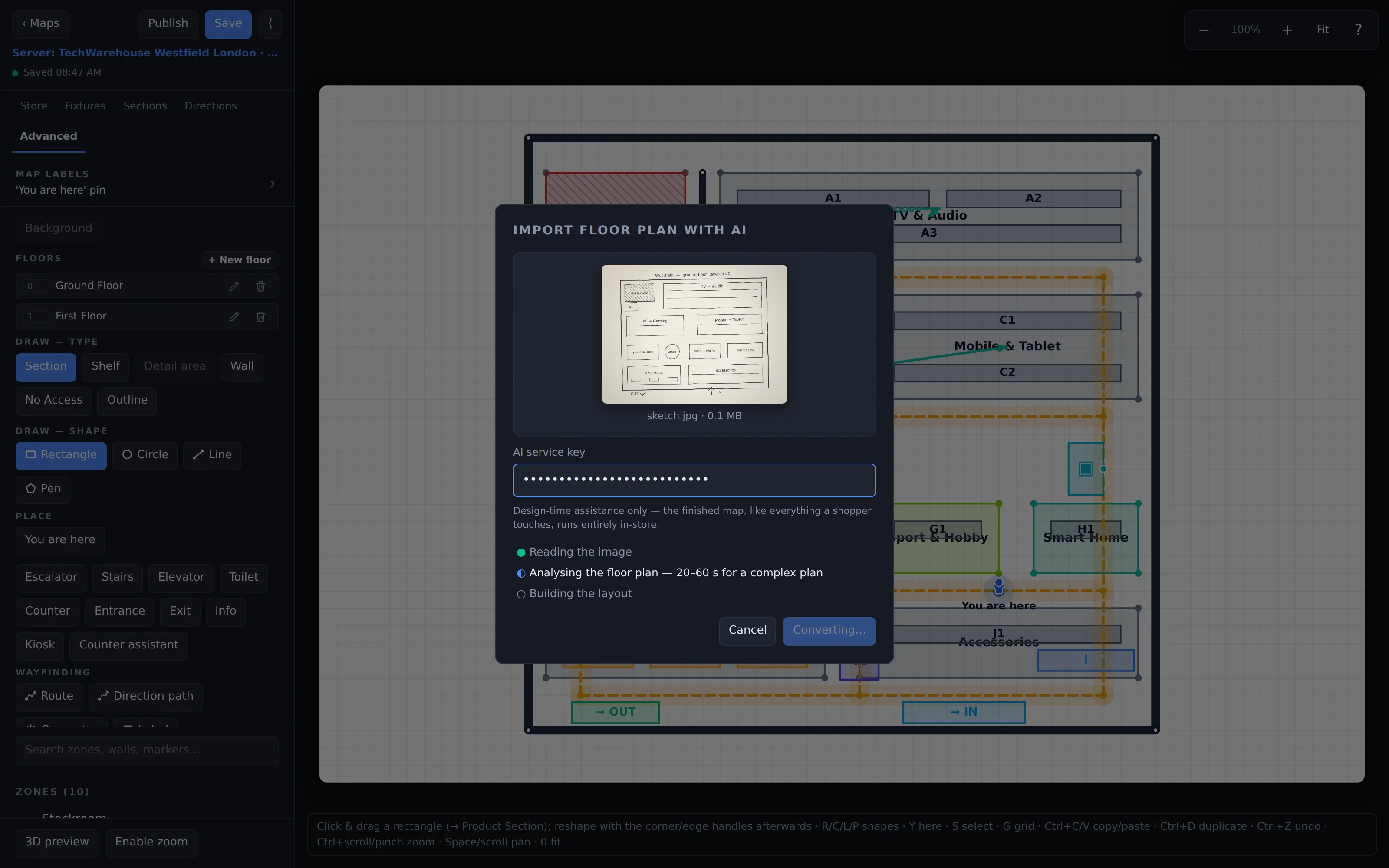
Task: Place an Entrance marker
Action: point(120,612)
